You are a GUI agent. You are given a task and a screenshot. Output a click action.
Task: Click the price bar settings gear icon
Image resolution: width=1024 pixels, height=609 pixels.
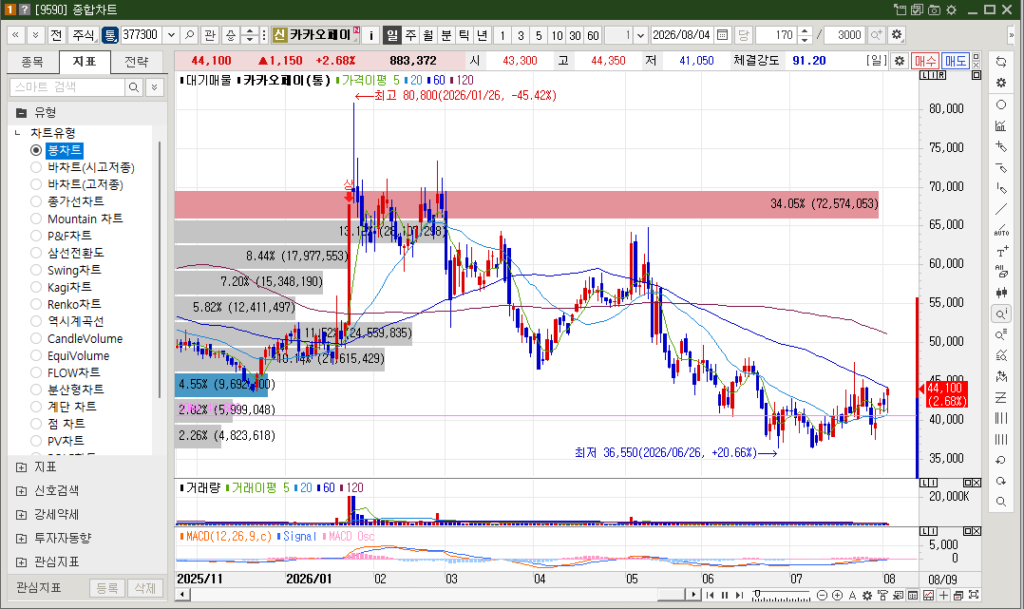(899, 61)
